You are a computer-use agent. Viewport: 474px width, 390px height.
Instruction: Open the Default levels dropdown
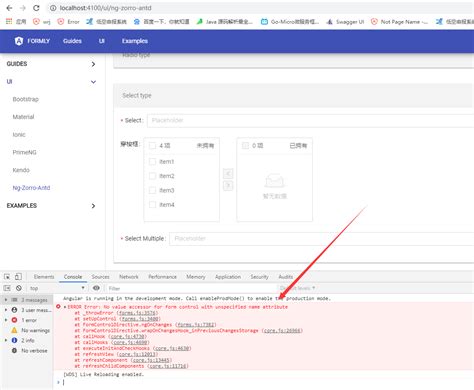(297, 288)
